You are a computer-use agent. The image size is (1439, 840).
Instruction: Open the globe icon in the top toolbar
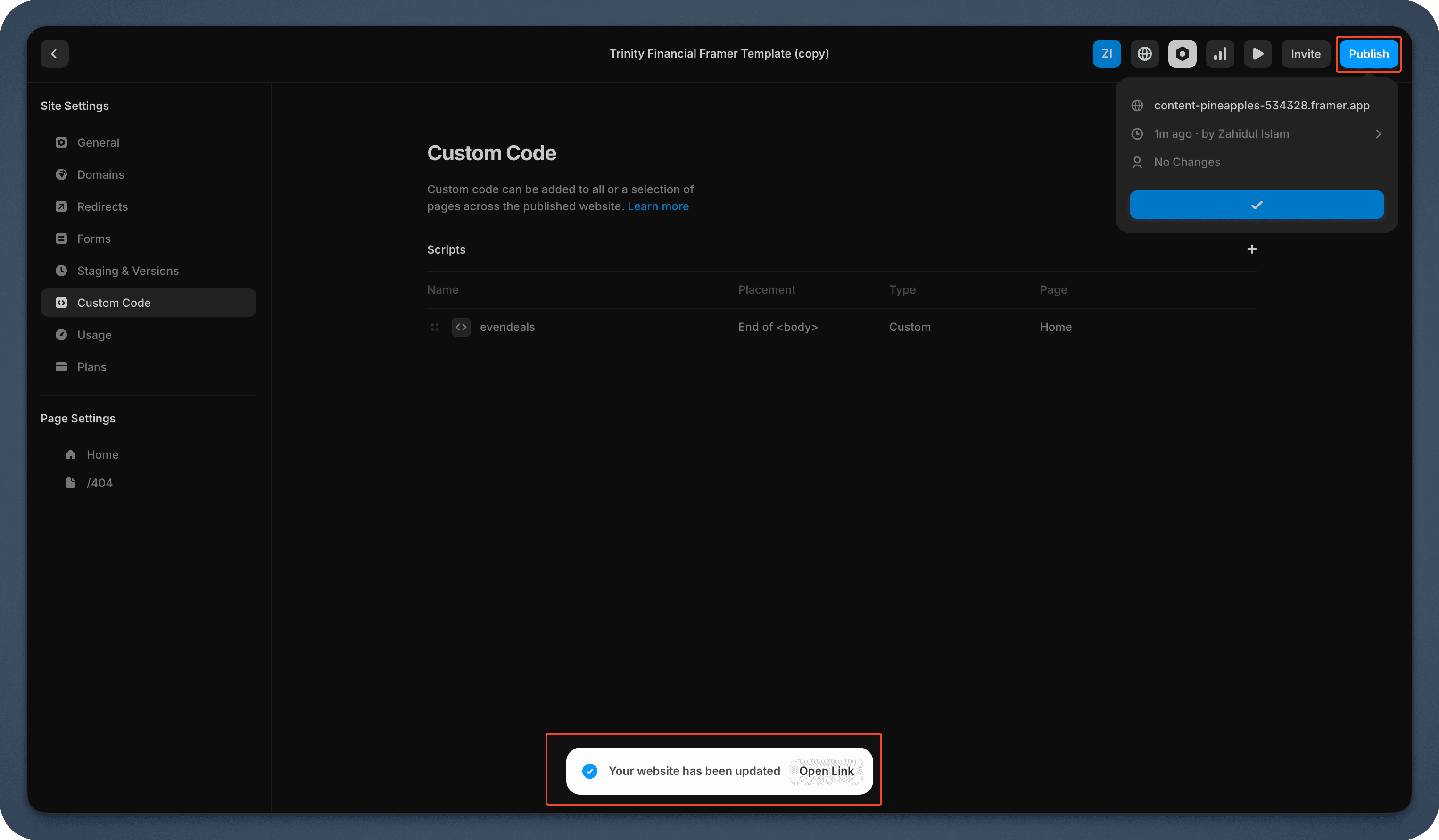[1144, 53]
